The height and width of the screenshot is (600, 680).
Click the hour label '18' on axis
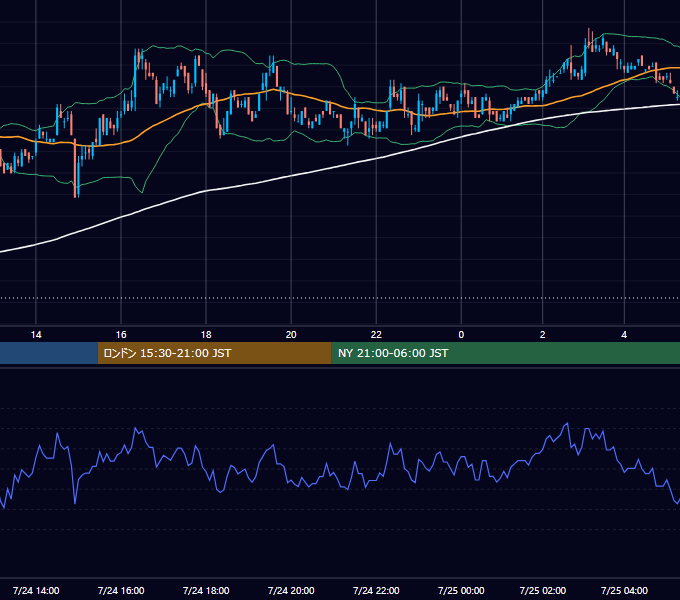click(206, 335)
